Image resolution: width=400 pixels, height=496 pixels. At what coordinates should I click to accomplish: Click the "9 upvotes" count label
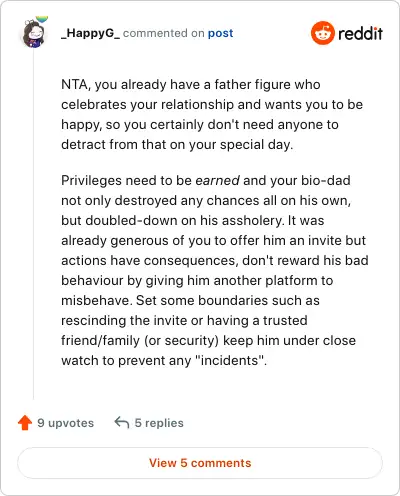pos(66,423)
